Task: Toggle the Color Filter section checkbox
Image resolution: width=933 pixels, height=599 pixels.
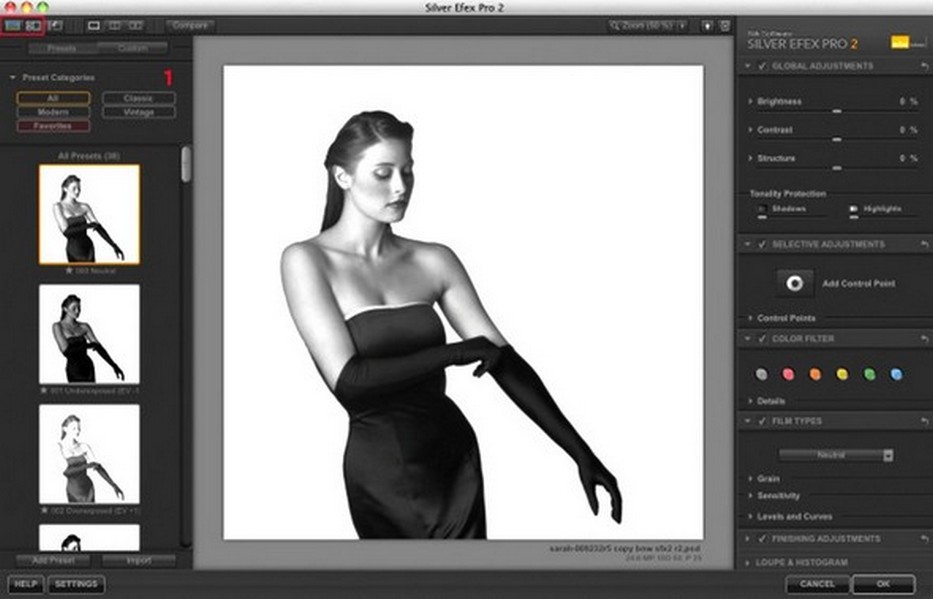Action: [762, 339]
